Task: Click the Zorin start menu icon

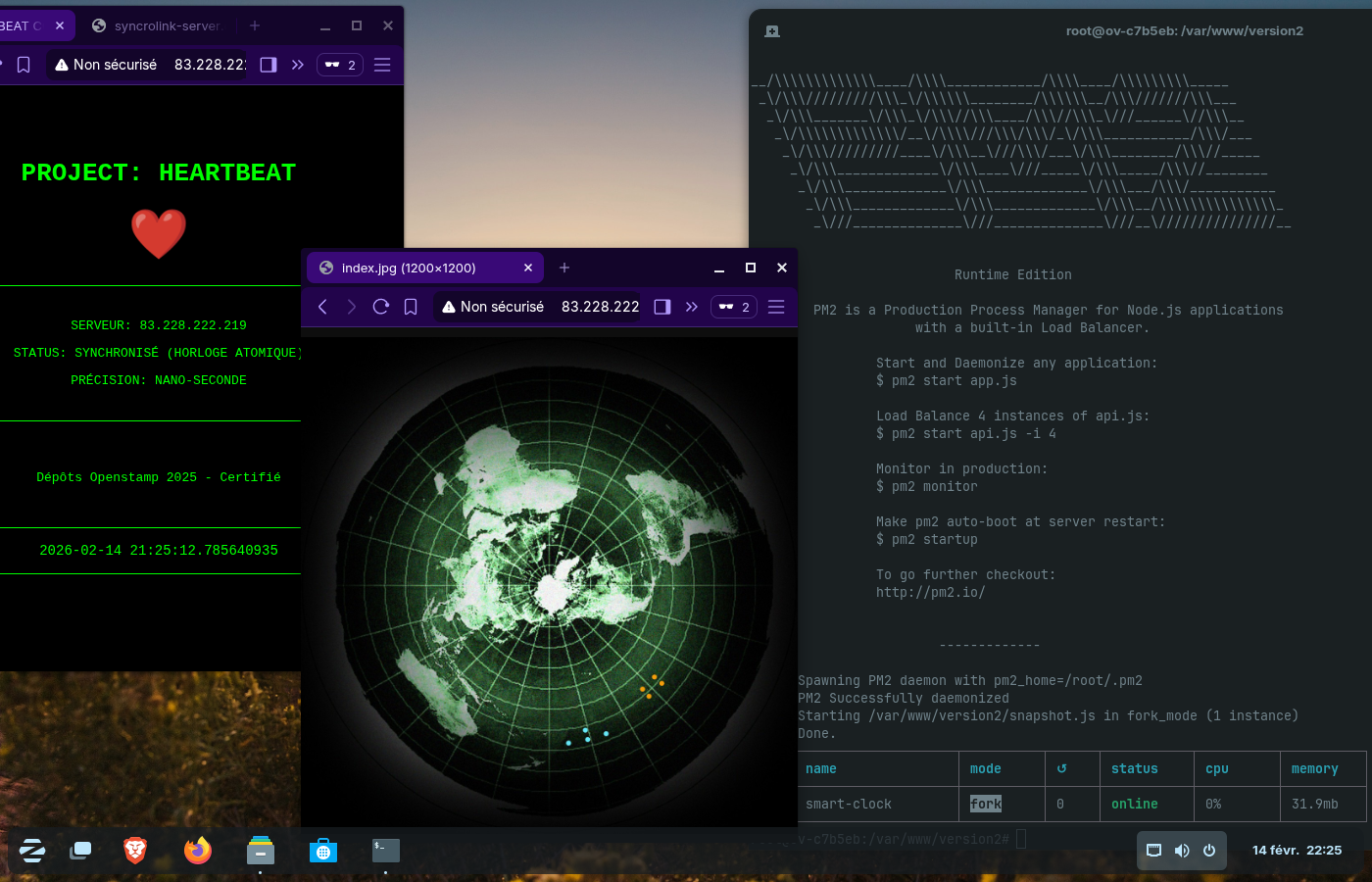Action: [x=32, y=850]
